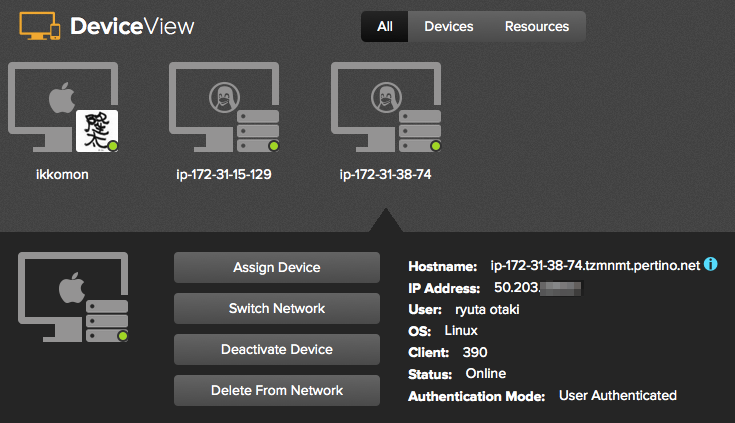735x423 pixels.
Task: Switch to the Resources tab
Action: pos(537,27)
